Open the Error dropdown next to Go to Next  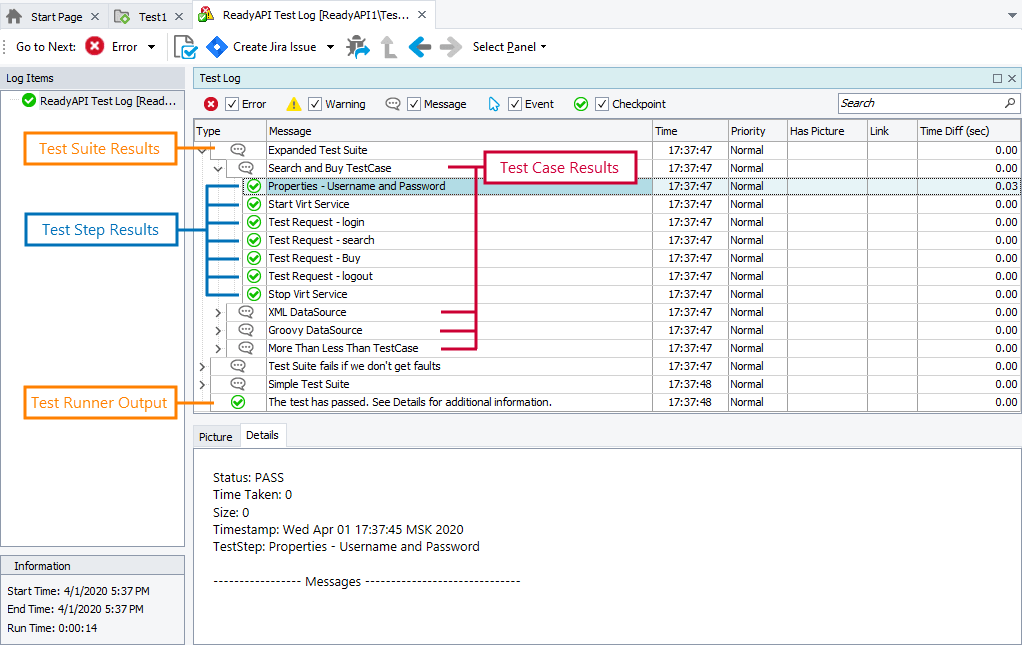(x=151, y=46)
